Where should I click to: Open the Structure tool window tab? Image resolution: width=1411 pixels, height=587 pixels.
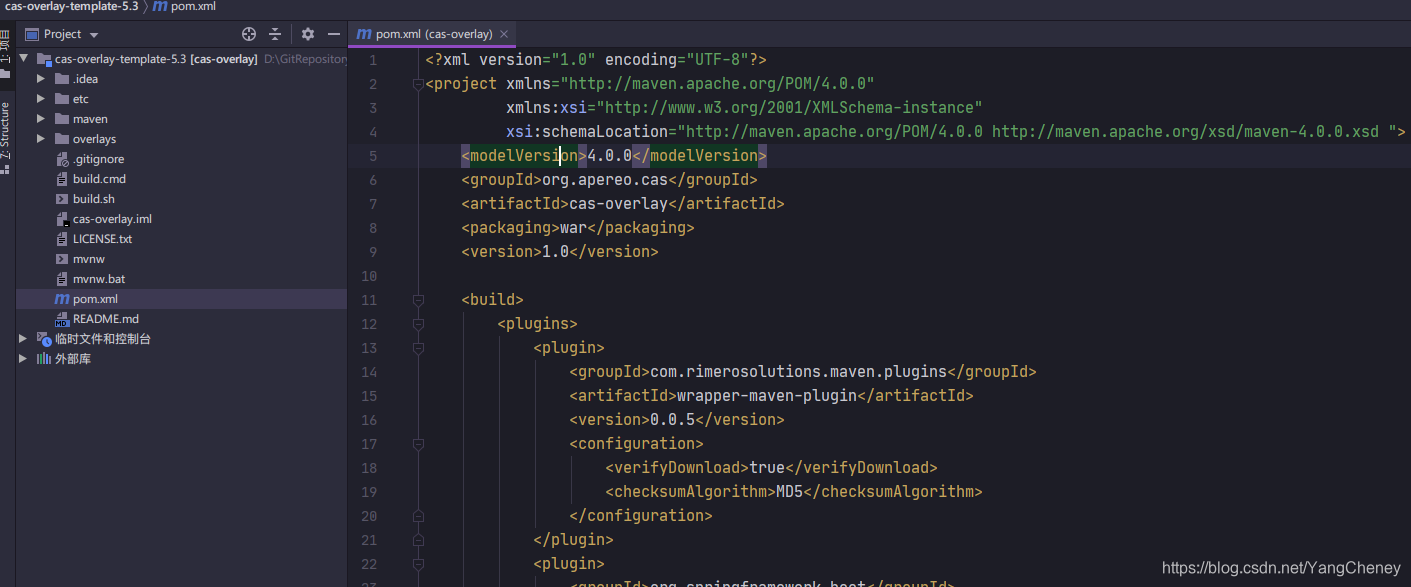click(x=6, y=137)
